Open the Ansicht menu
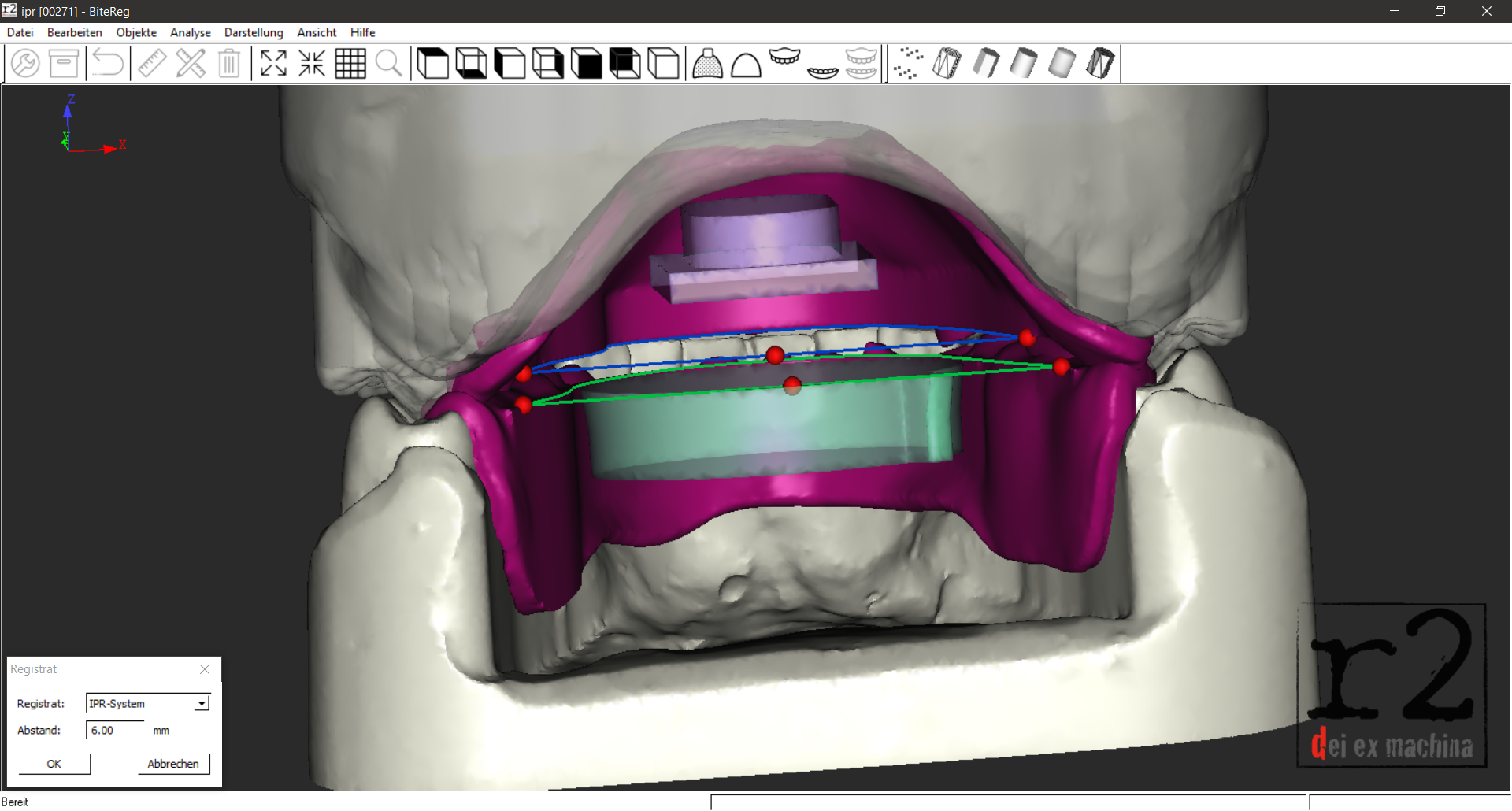The image size is (1512, 811). (317, 32)
